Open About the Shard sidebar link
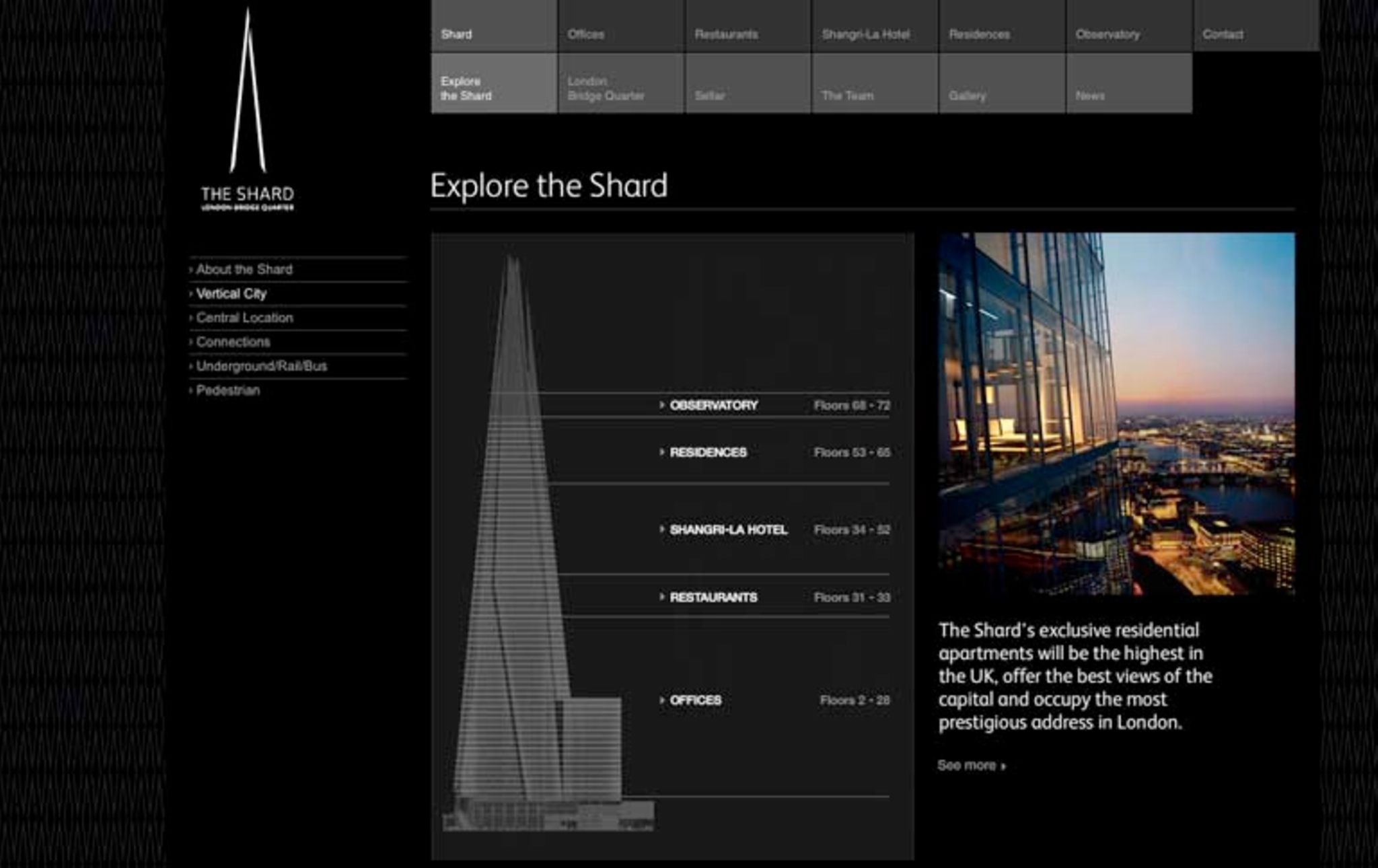The width and height of the screenshot is (1378, 868). pyautogui.click(x=244, y=269)
